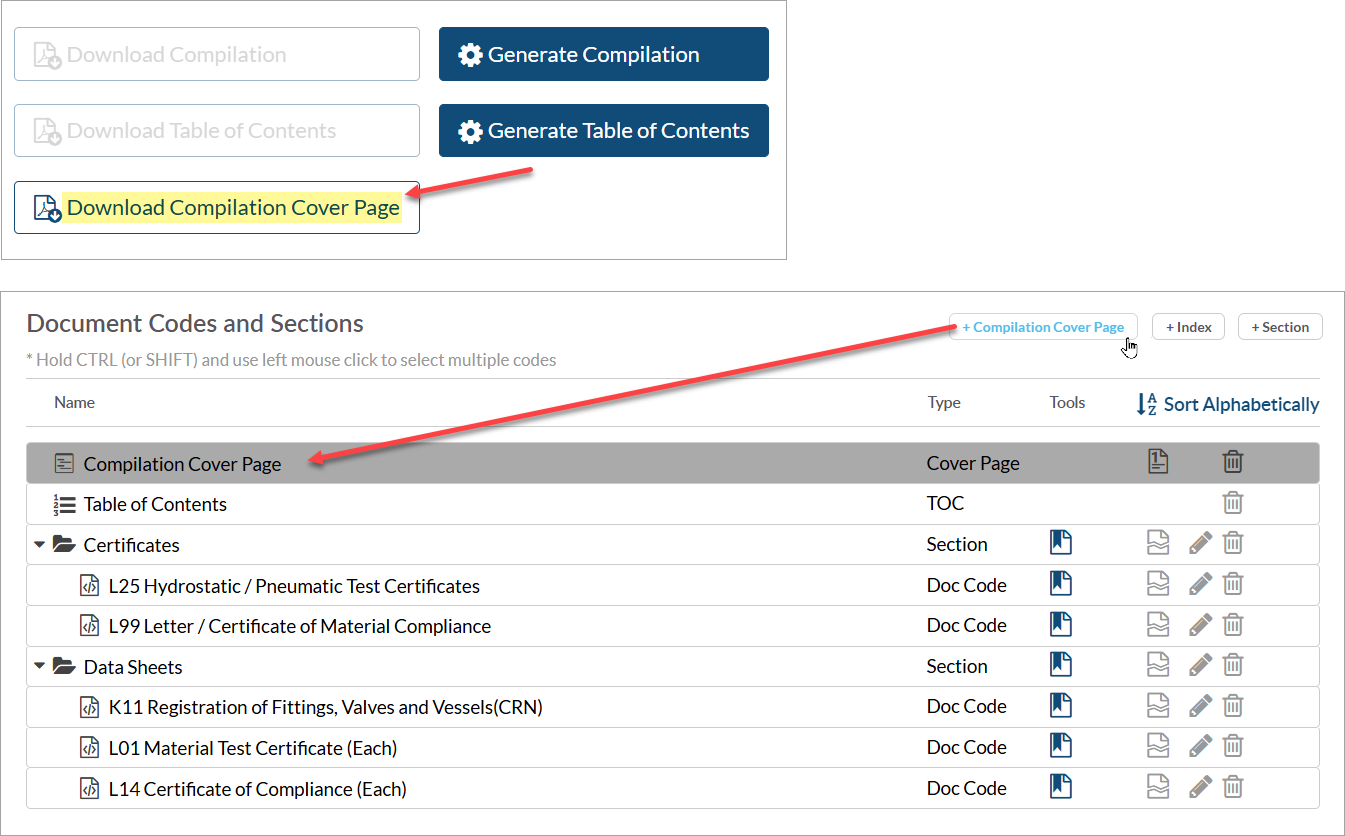Click the disabled Download Compilation button

(217, 54)
